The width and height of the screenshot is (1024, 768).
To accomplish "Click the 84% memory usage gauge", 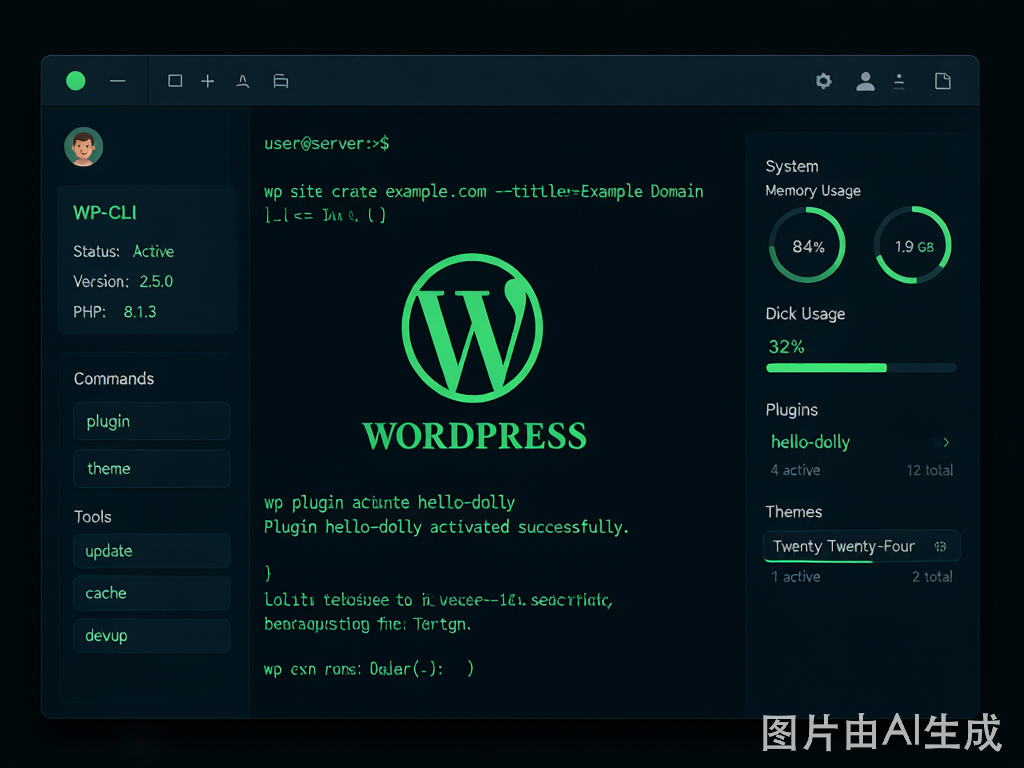I will point(807,245).
